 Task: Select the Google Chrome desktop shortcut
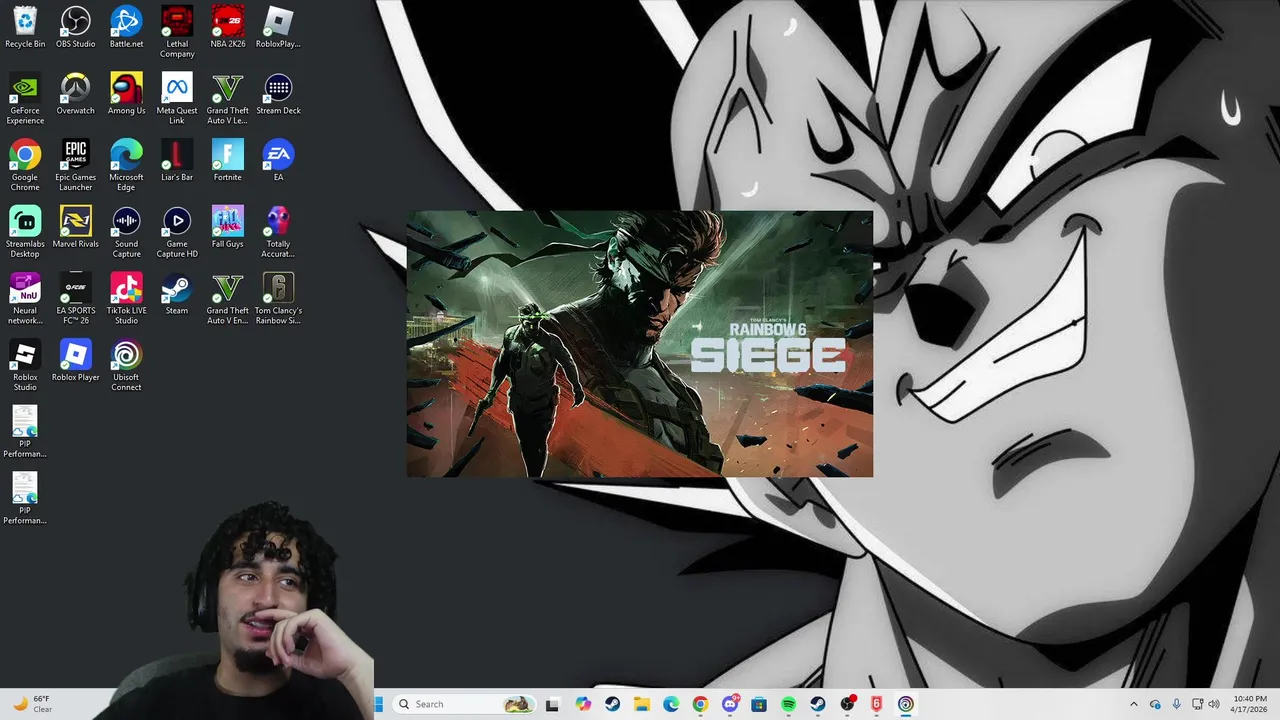pyautogui.click(x=25, y=166)
